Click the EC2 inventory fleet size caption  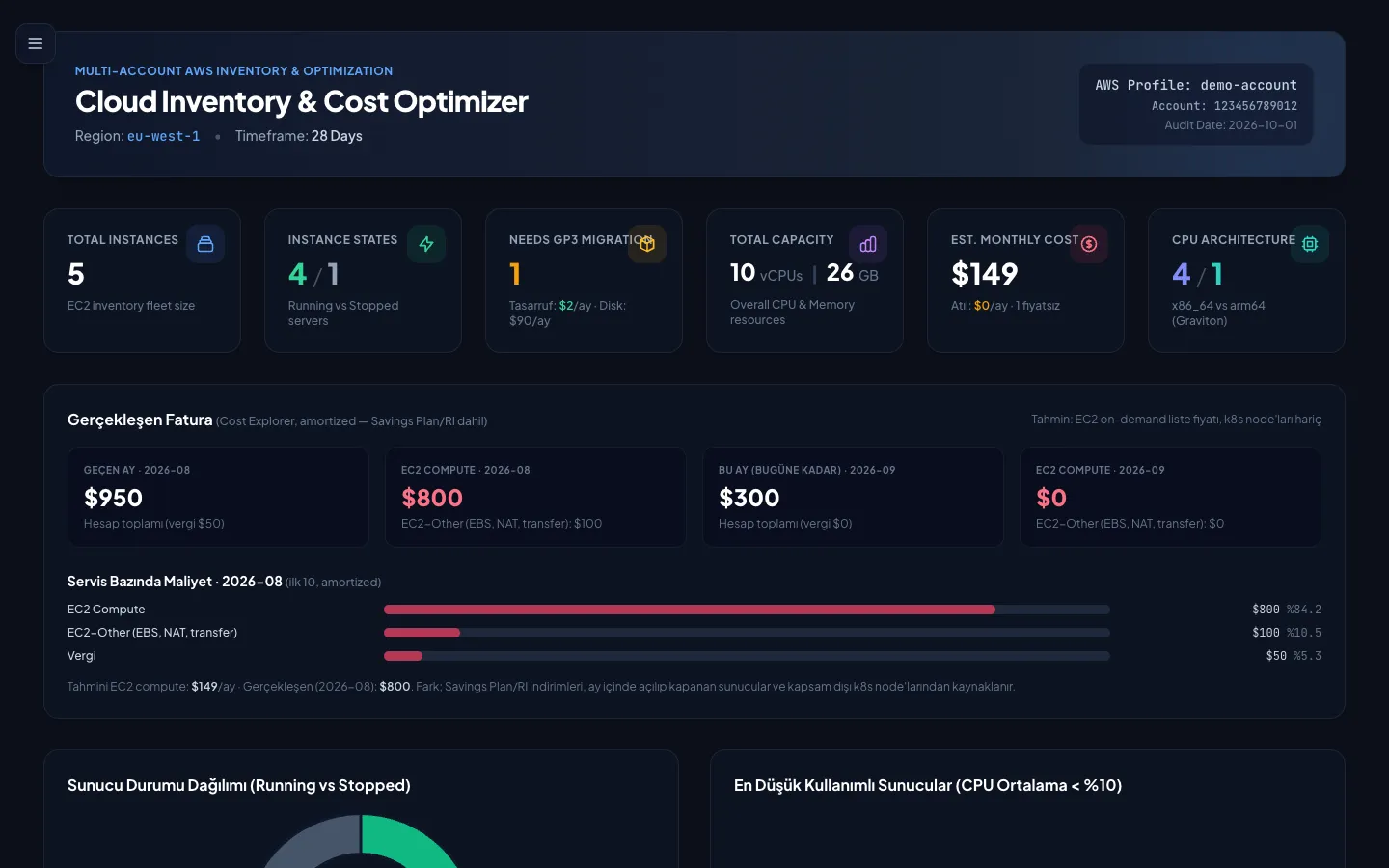tap(131, 306)
